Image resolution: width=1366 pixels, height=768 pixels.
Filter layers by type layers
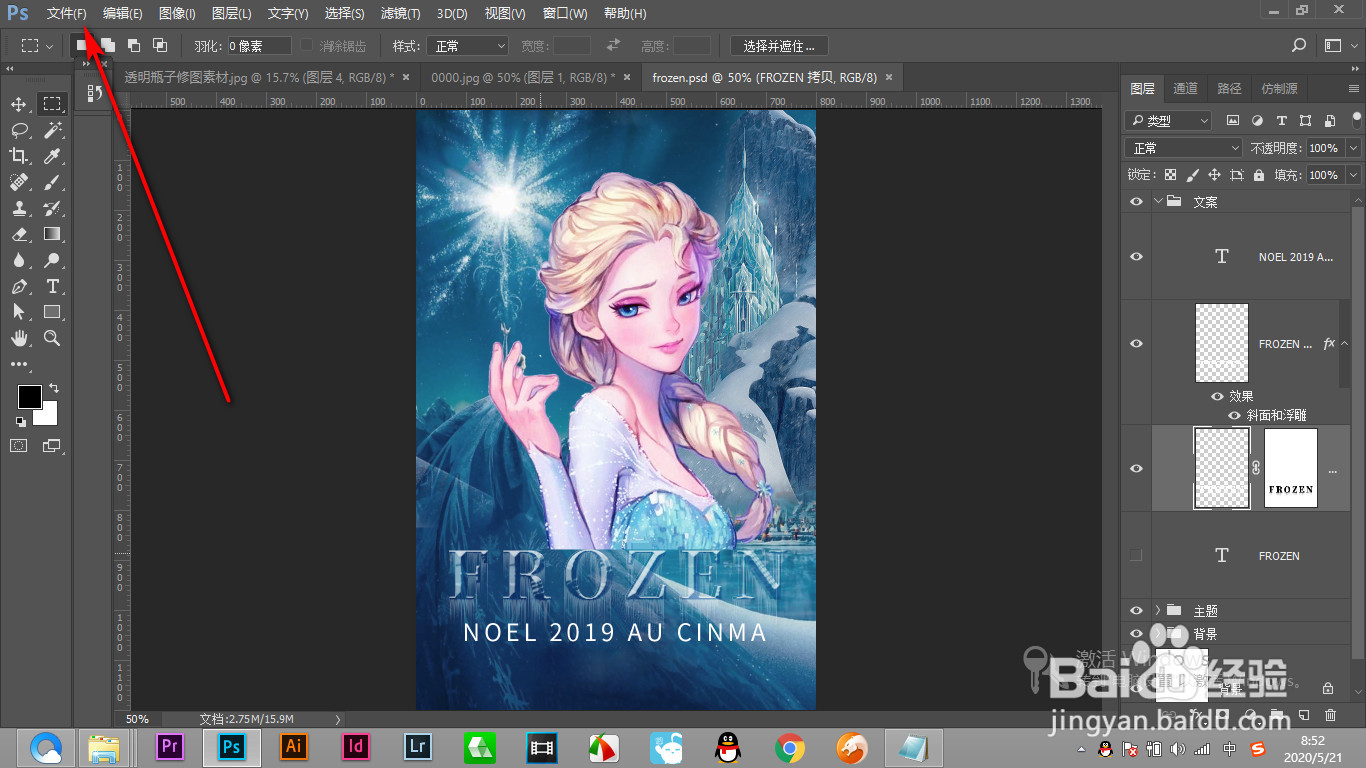[1281, 120]
